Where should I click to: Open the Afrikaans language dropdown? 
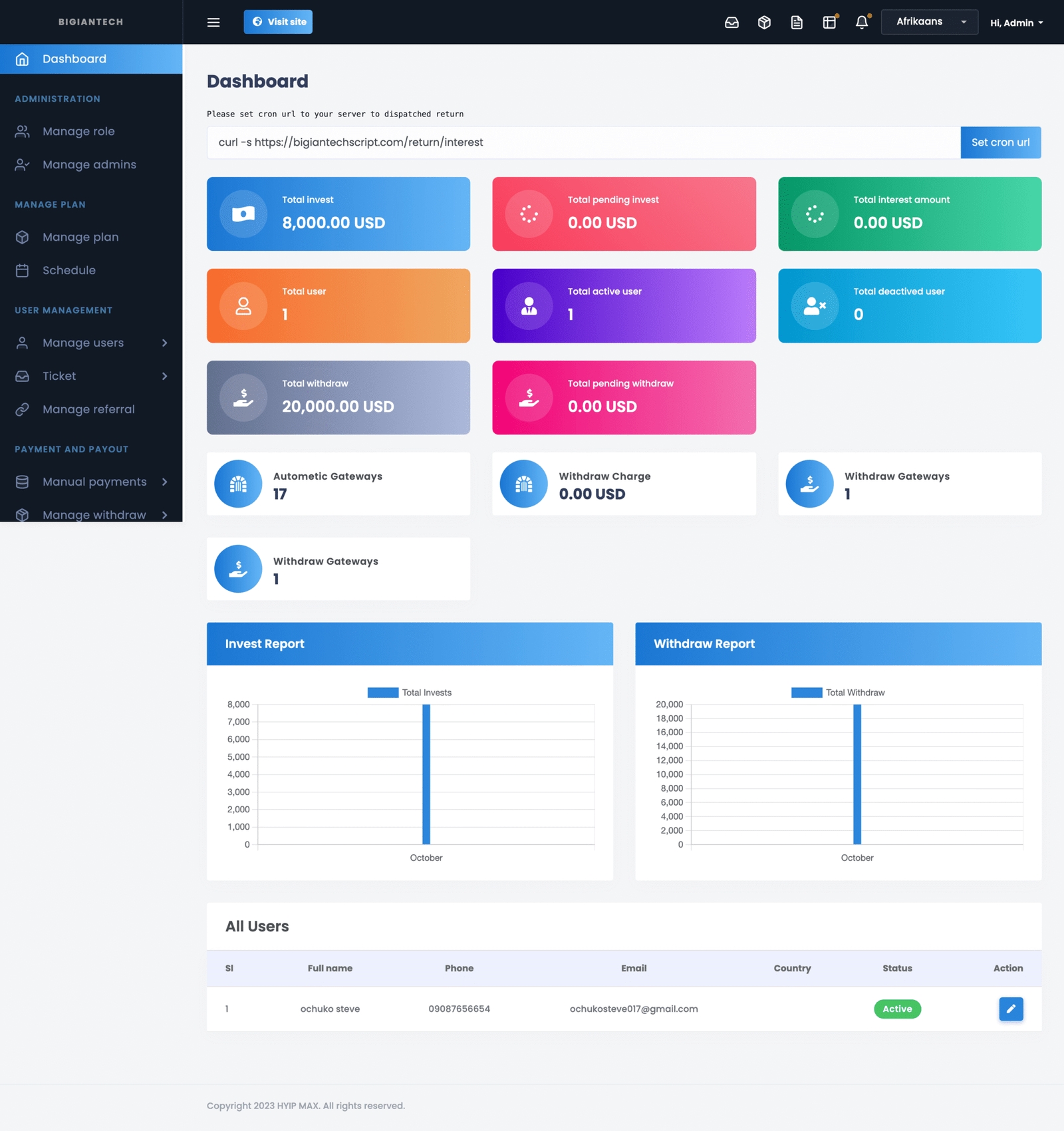(929, 22)
